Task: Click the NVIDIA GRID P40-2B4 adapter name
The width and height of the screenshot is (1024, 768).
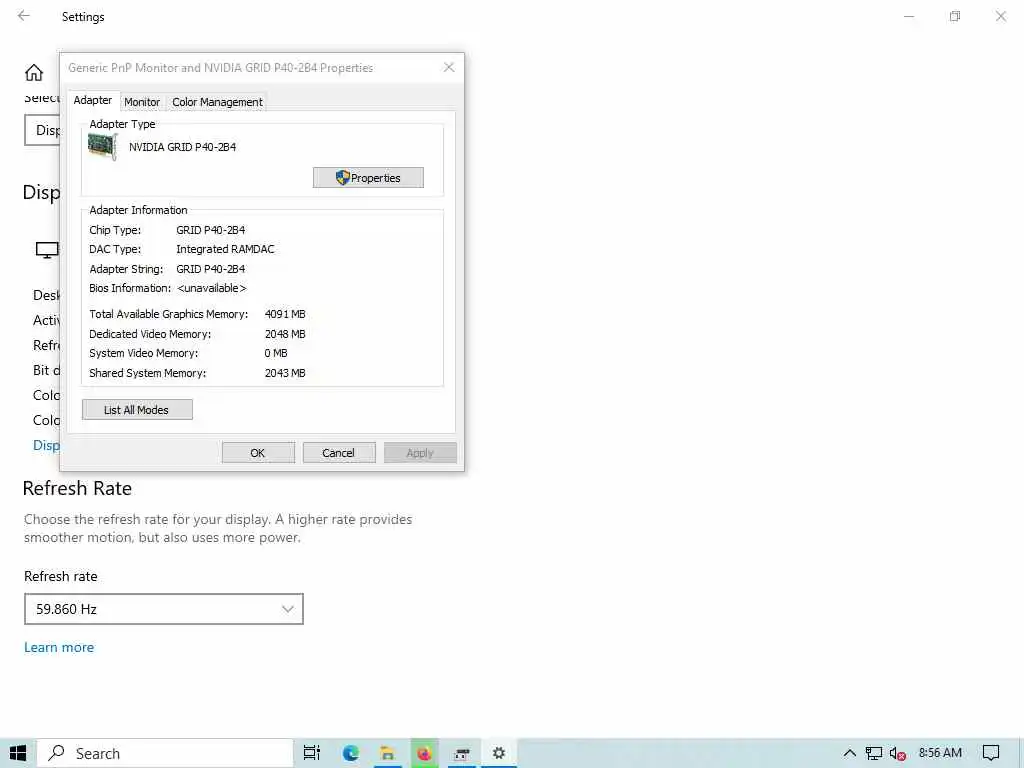Action: coord(182,147)
